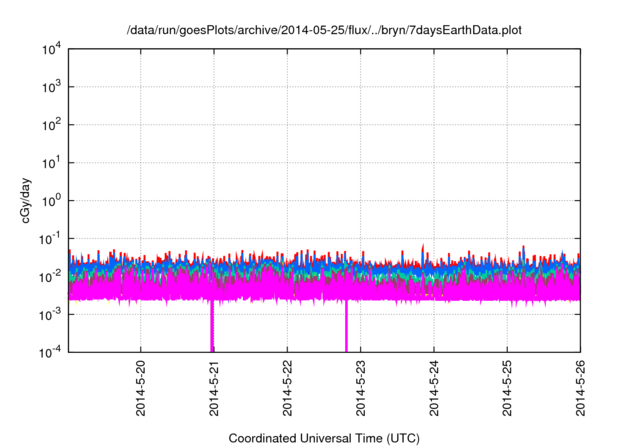The image size is (640, 448).
Task: Click the magenta dropout spike before 2014-5-23
Action: (x=346, y=326)
